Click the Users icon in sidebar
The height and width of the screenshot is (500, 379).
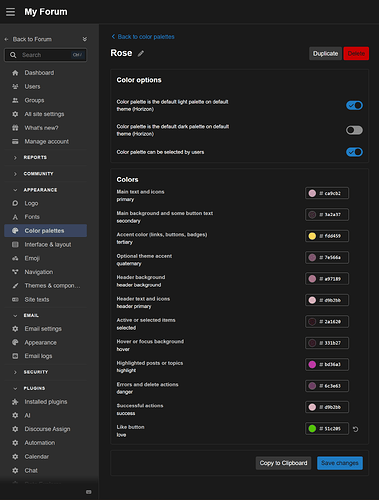click(x=15, y=87)
